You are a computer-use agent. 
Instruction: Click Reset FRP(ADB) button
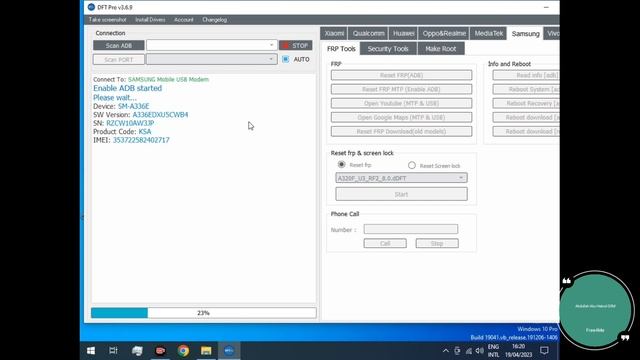coord(401,75)
